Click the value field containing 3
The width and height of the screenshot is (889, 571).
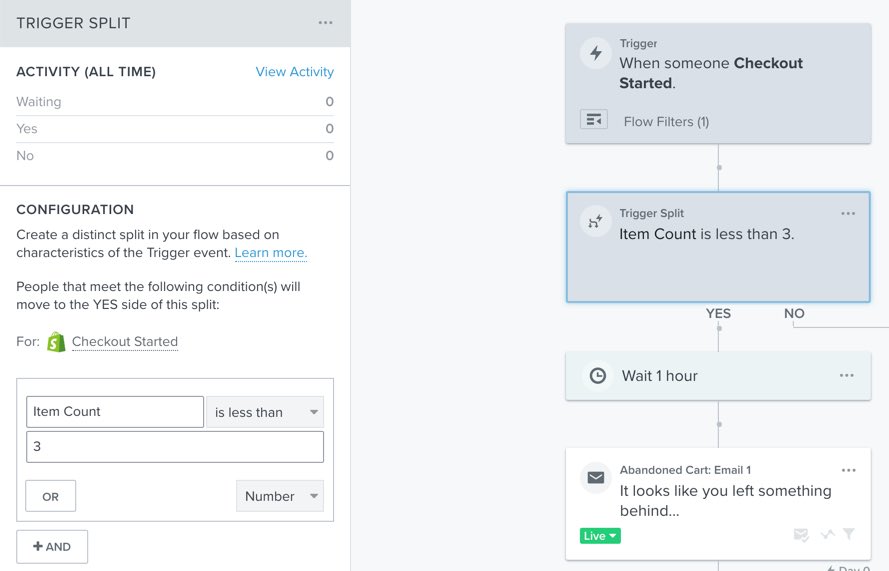(x=175, y=447)
